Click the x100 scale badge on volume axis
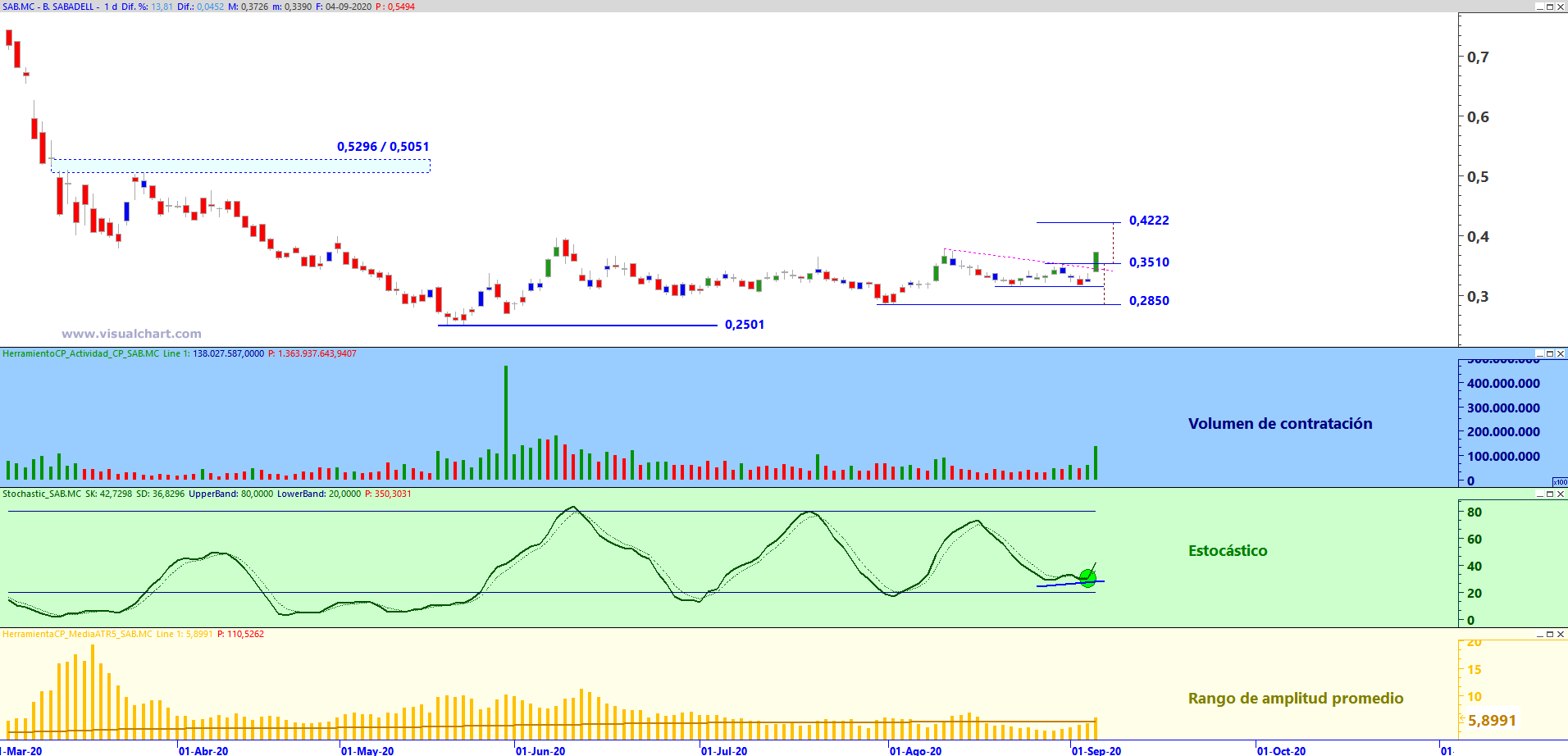The height and width of the screenshot is (756, 1568). (1560, 481)
